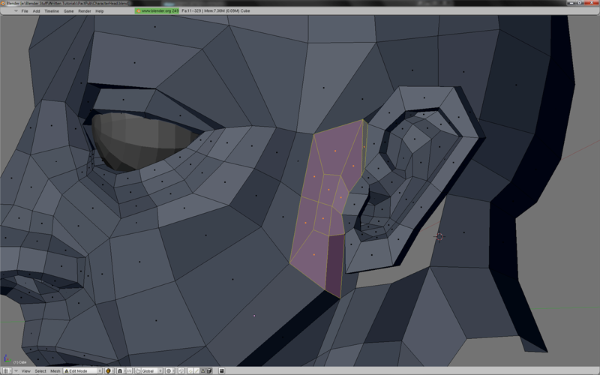
Task: Select edge select mode icon
Action: click(197, 371)
